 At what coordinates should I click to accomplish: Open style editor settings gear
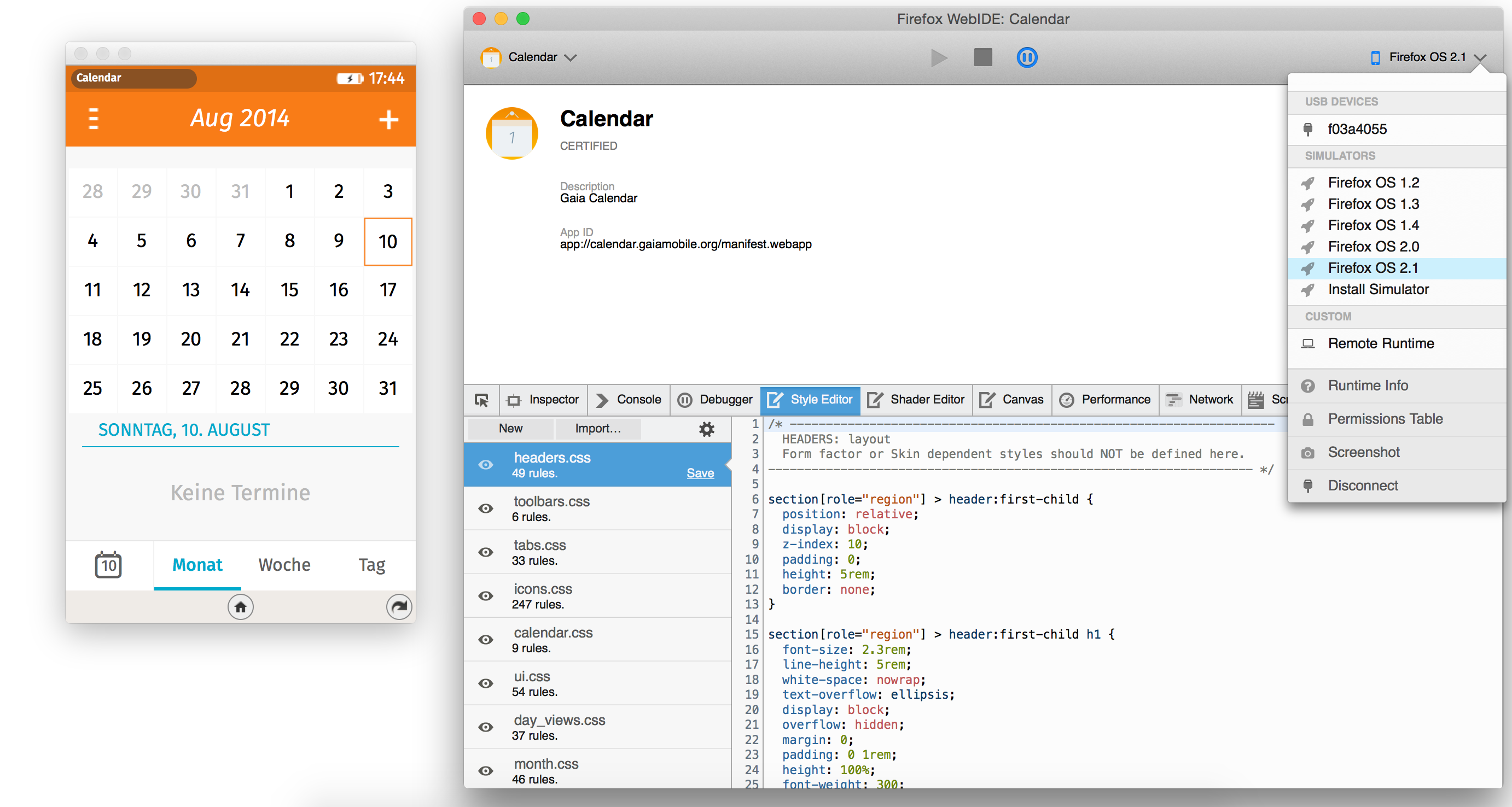(x=707, y=429)
